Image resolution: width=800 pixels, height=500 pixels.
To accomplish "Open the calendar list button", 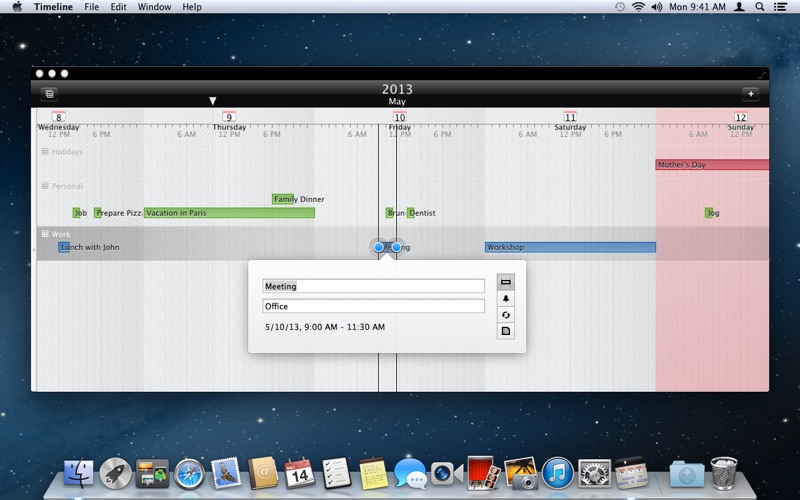I will click(49, 94).
